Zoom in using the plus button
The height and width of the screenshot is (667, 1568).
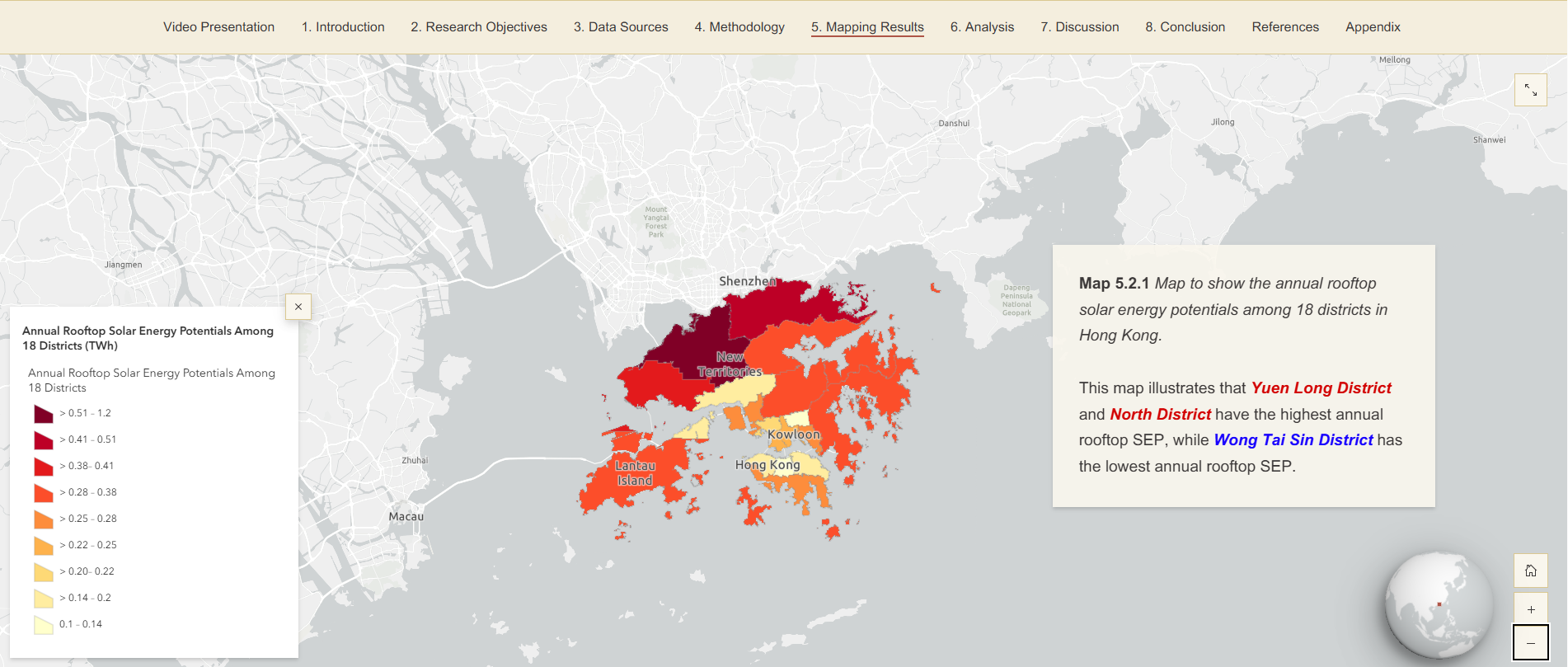point(1530,610)
